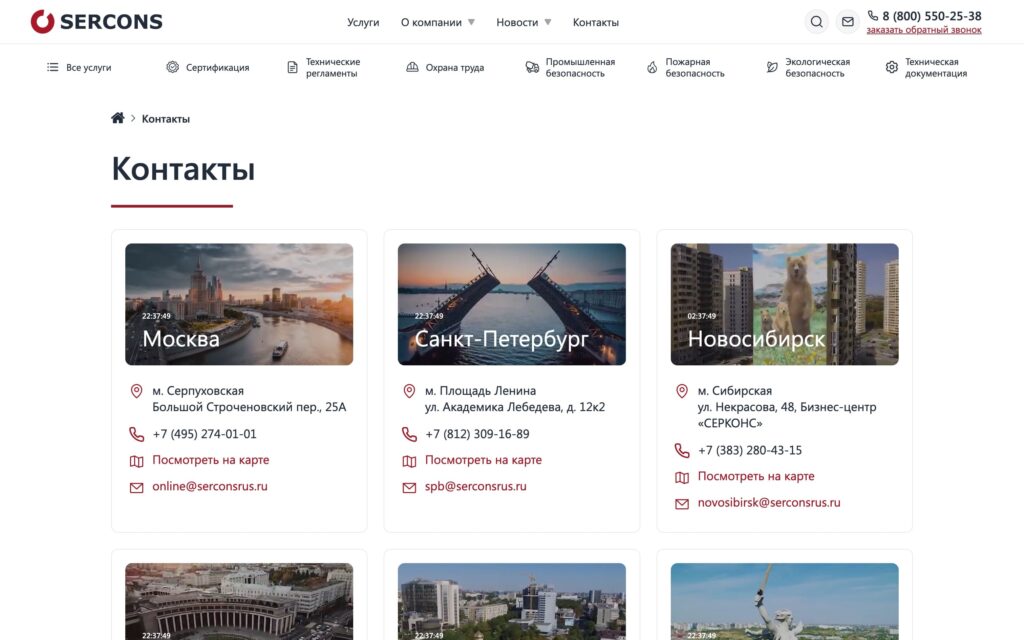Open Пожарная безопасность category
The width and height of the screenshot is (1024, 640).
click(695, 67)
